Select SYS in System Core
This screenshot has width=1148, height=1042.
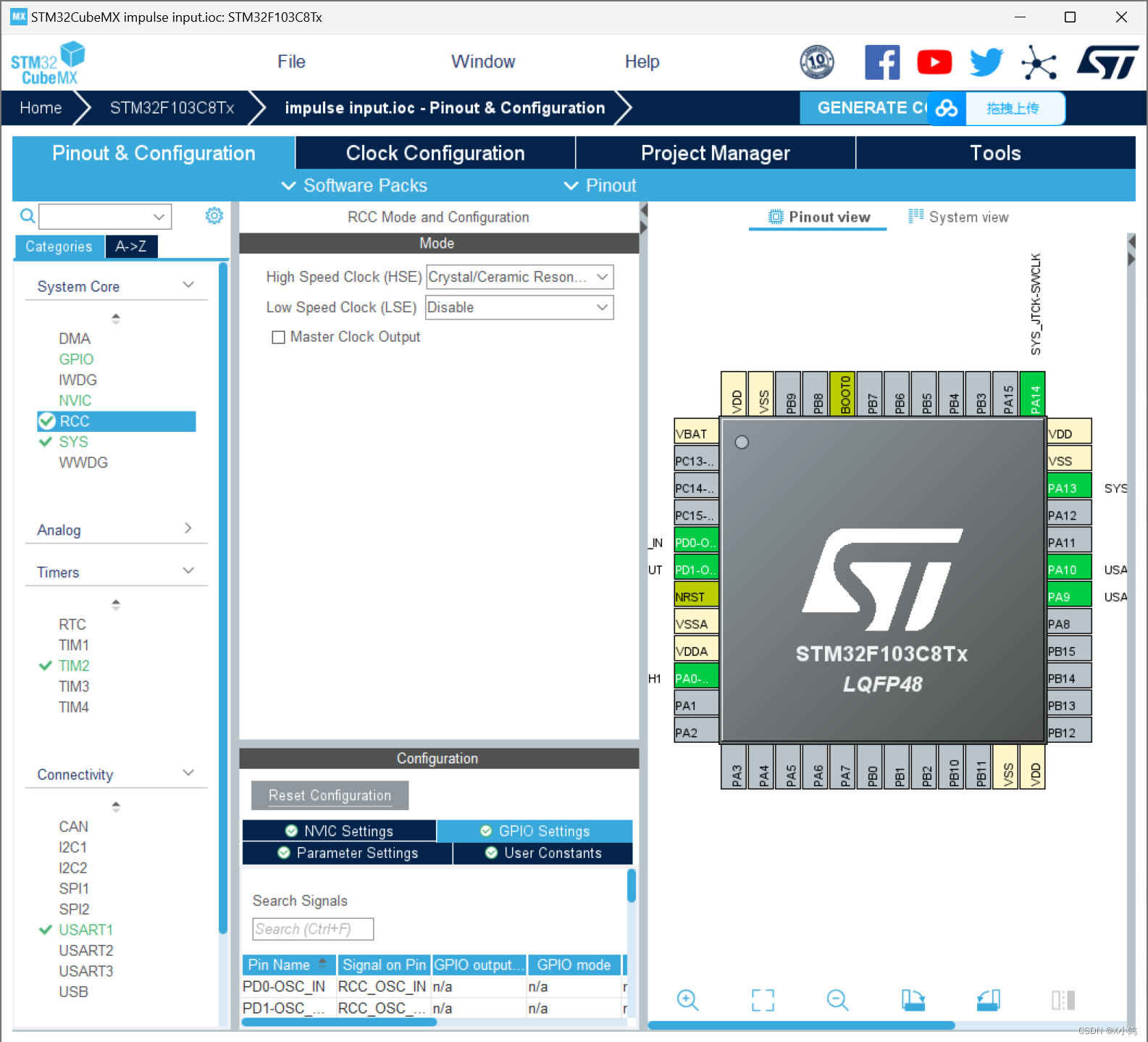(73, 441)
